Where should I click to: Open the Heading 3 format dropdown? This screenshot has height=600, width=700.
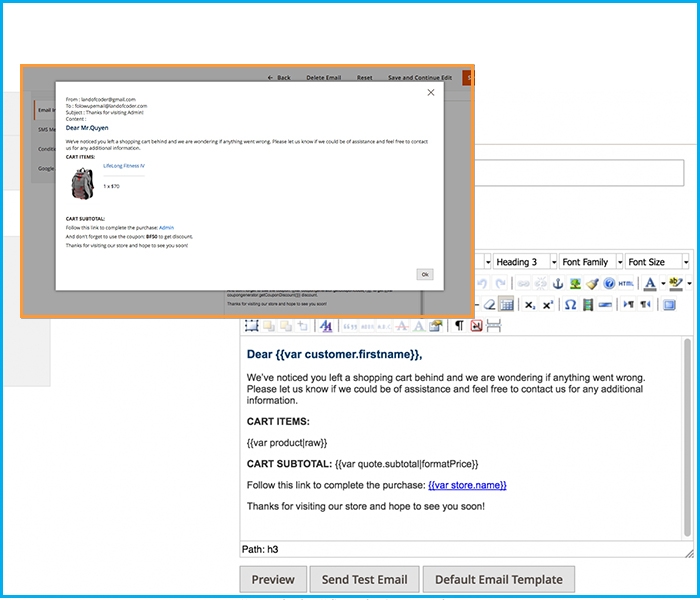(525, 262)
